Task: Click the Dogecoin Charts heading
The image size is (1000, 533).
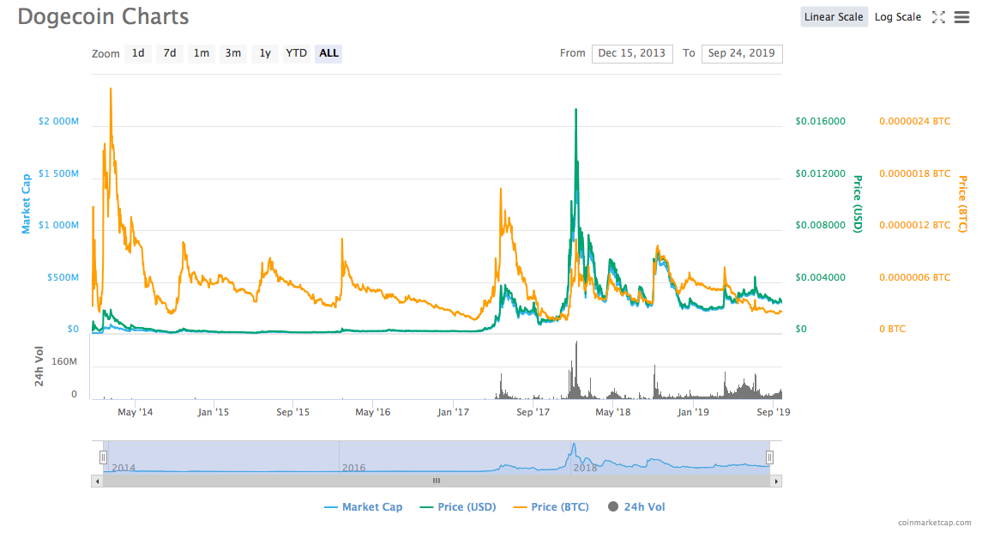Action: click(103, 17)
